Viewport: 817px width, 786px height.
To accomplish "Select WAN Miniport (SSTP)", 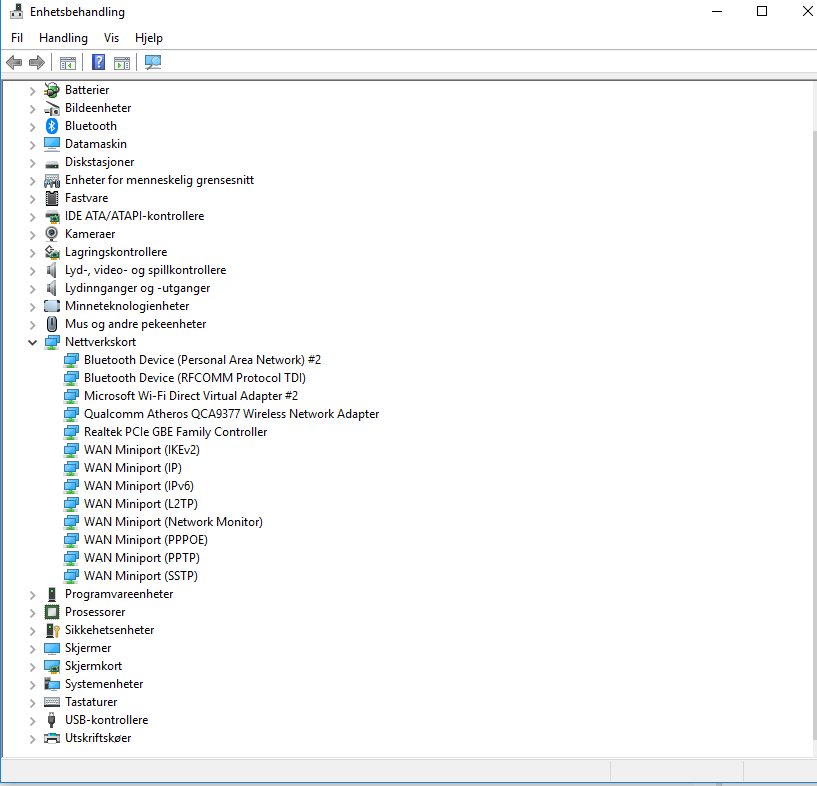I will coord(141,576).
